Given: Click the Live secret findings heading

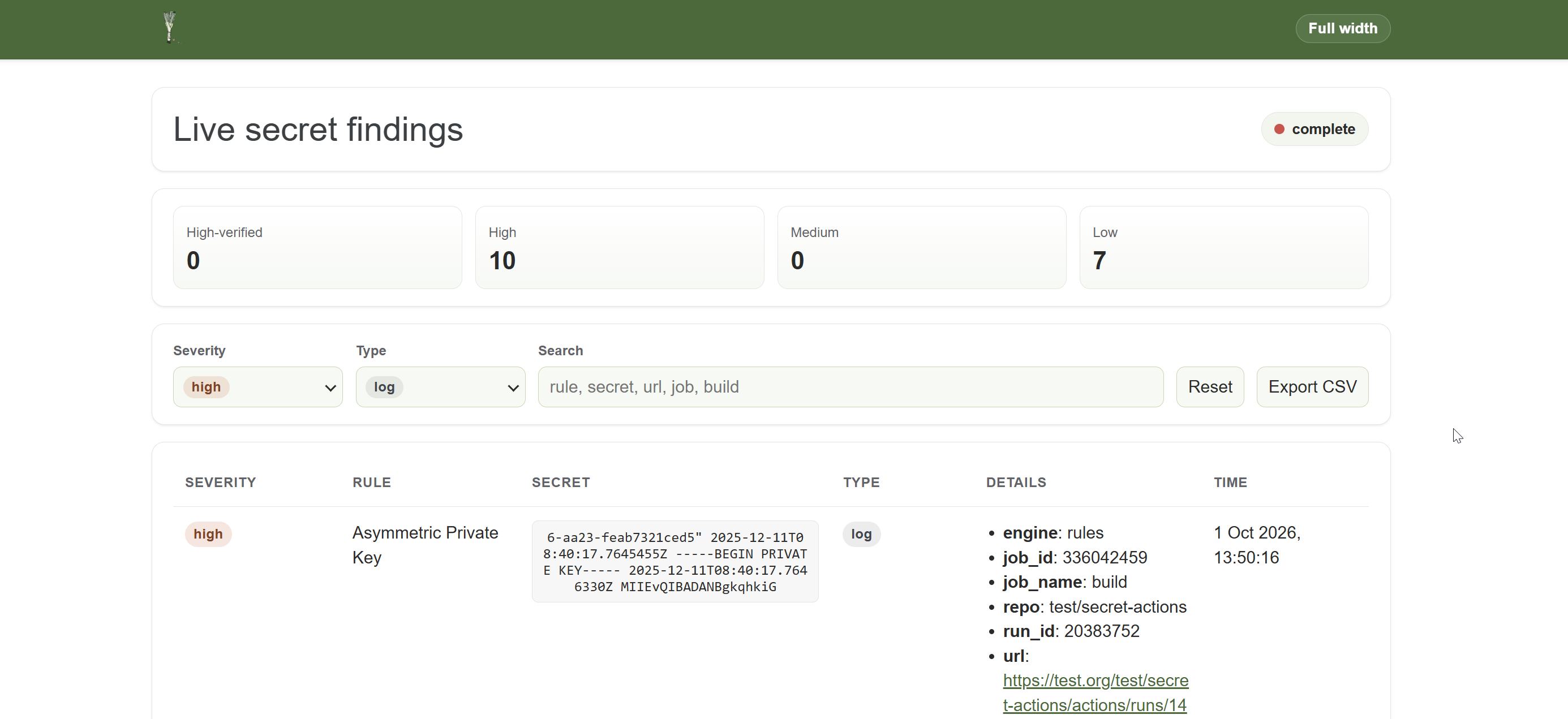Looking at the screenshot, I should pos(318,130).
